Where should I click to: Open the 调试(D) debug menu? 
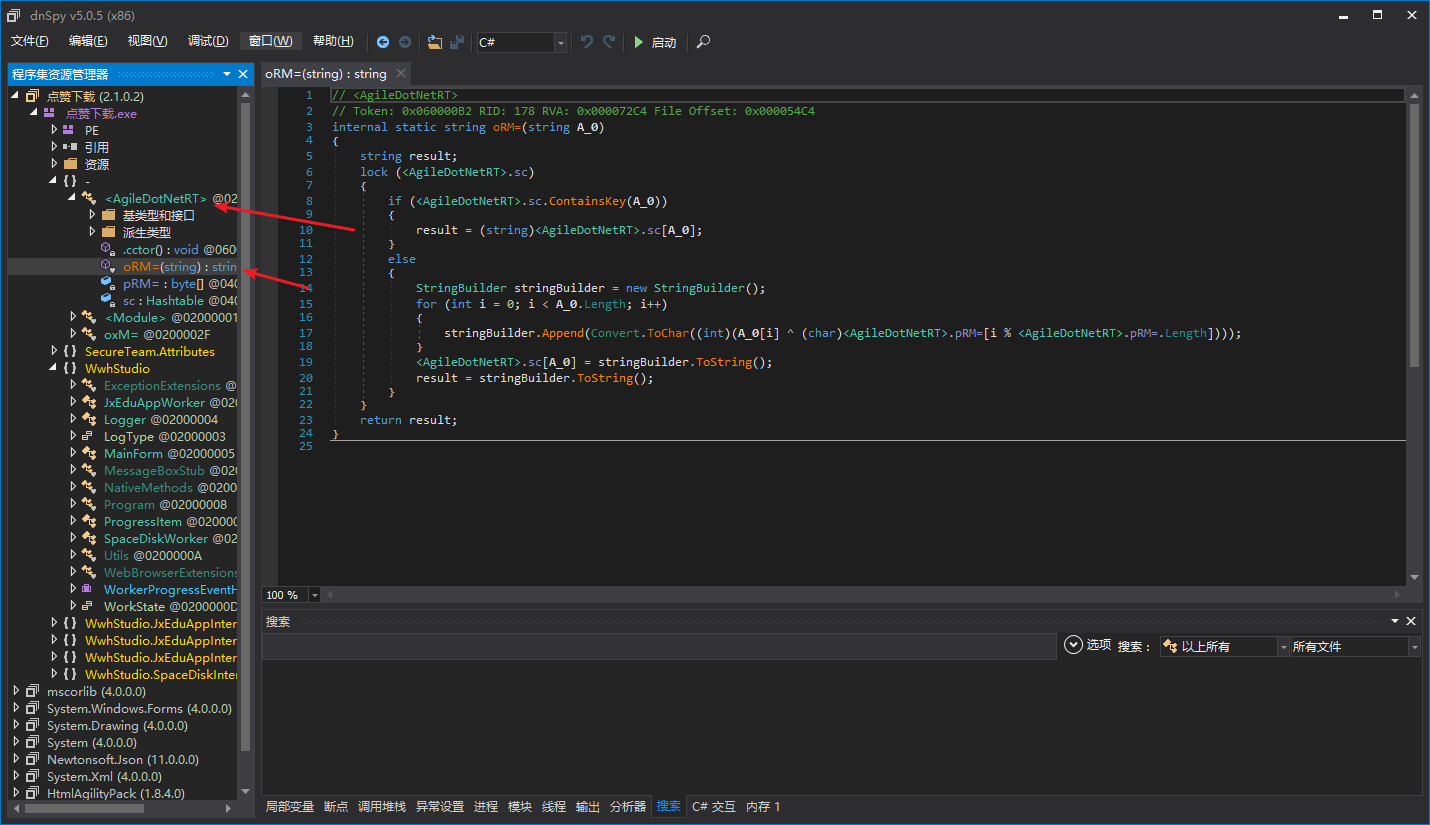(208, 41)
